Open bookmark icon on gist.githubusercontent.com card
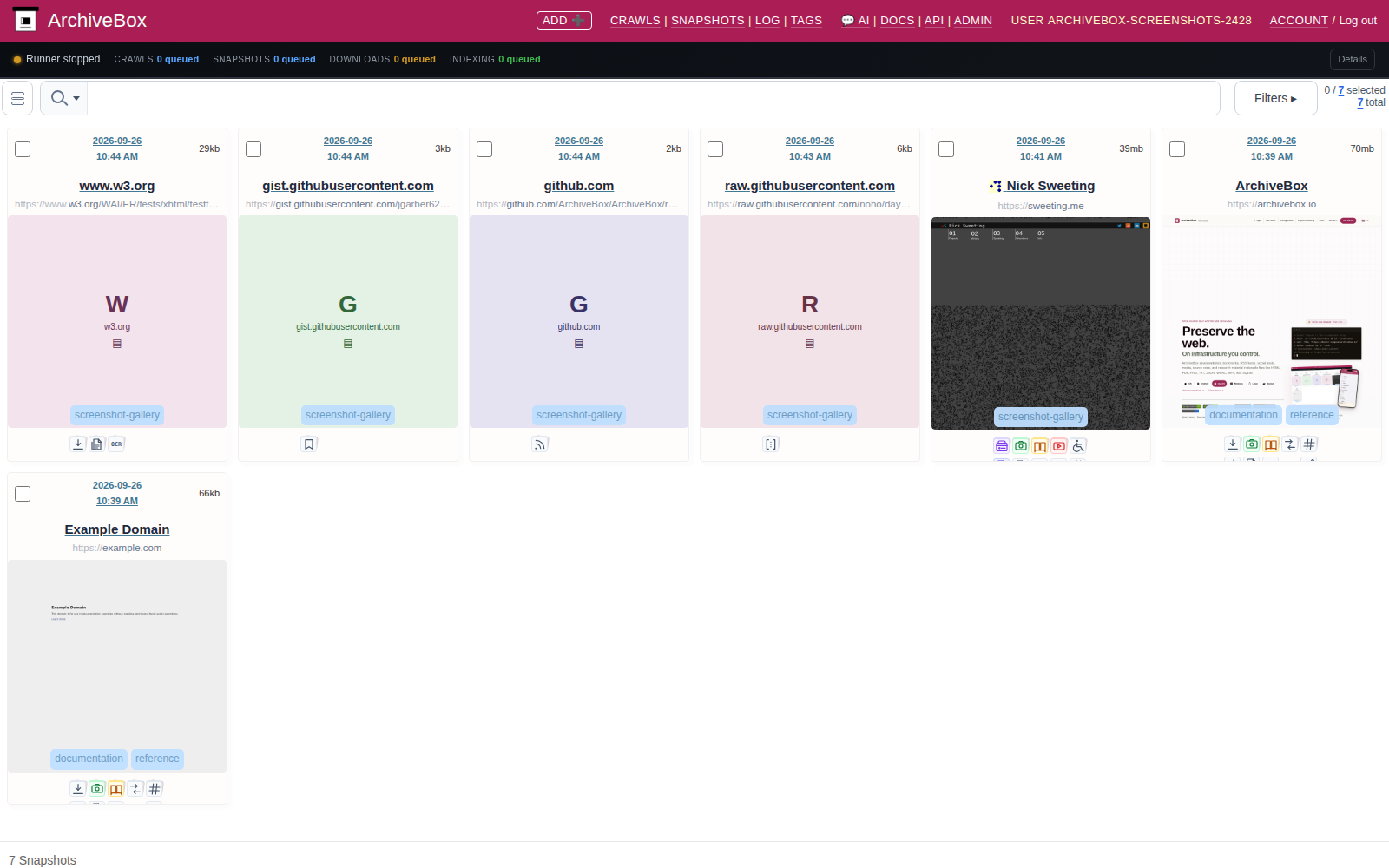This screenshot has width=1389, height=868. 309,444
